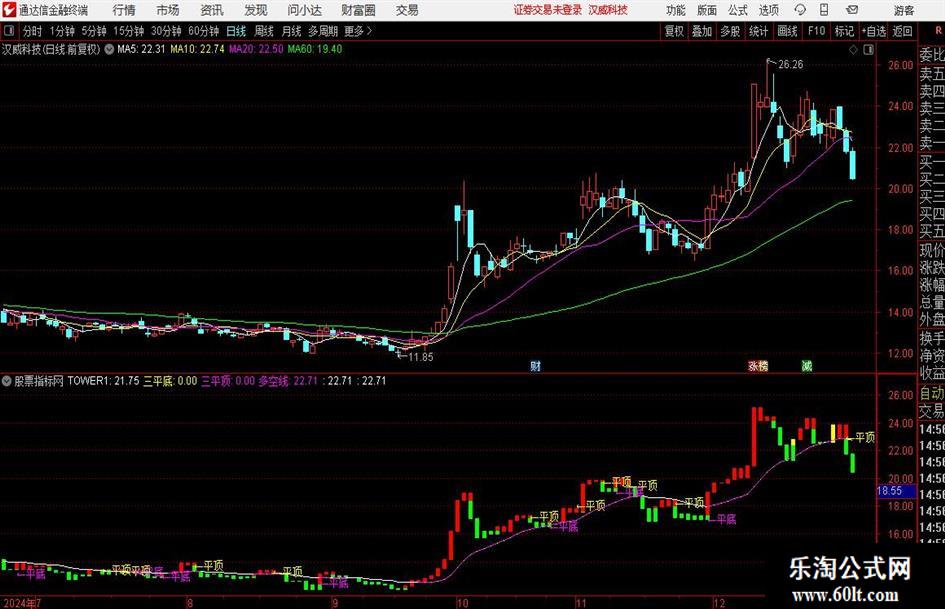Click the 多空线: 22.71 indicator label
945x609 pixels.
288,380
